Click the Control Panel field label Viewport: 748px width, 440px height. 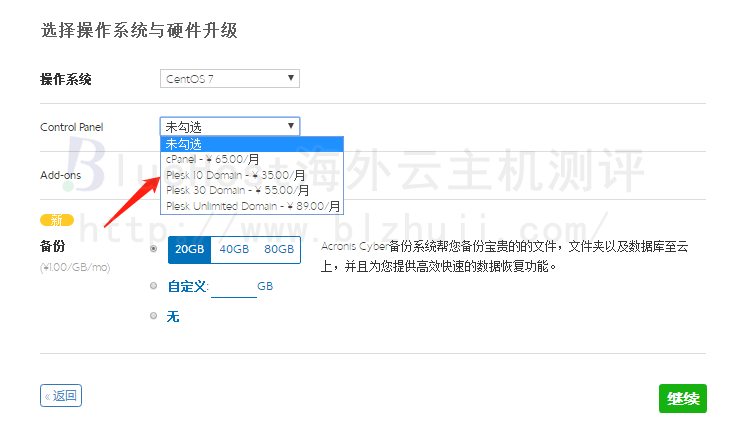[x=72, y=127]
